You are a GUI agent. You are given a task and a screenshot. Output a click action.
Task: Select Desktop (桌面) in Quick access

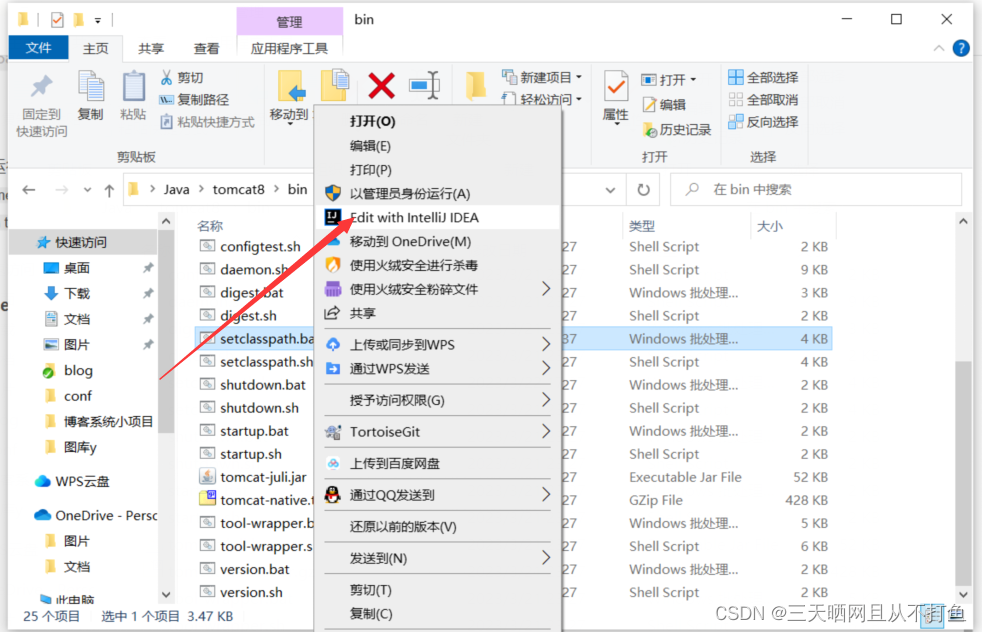76,268
